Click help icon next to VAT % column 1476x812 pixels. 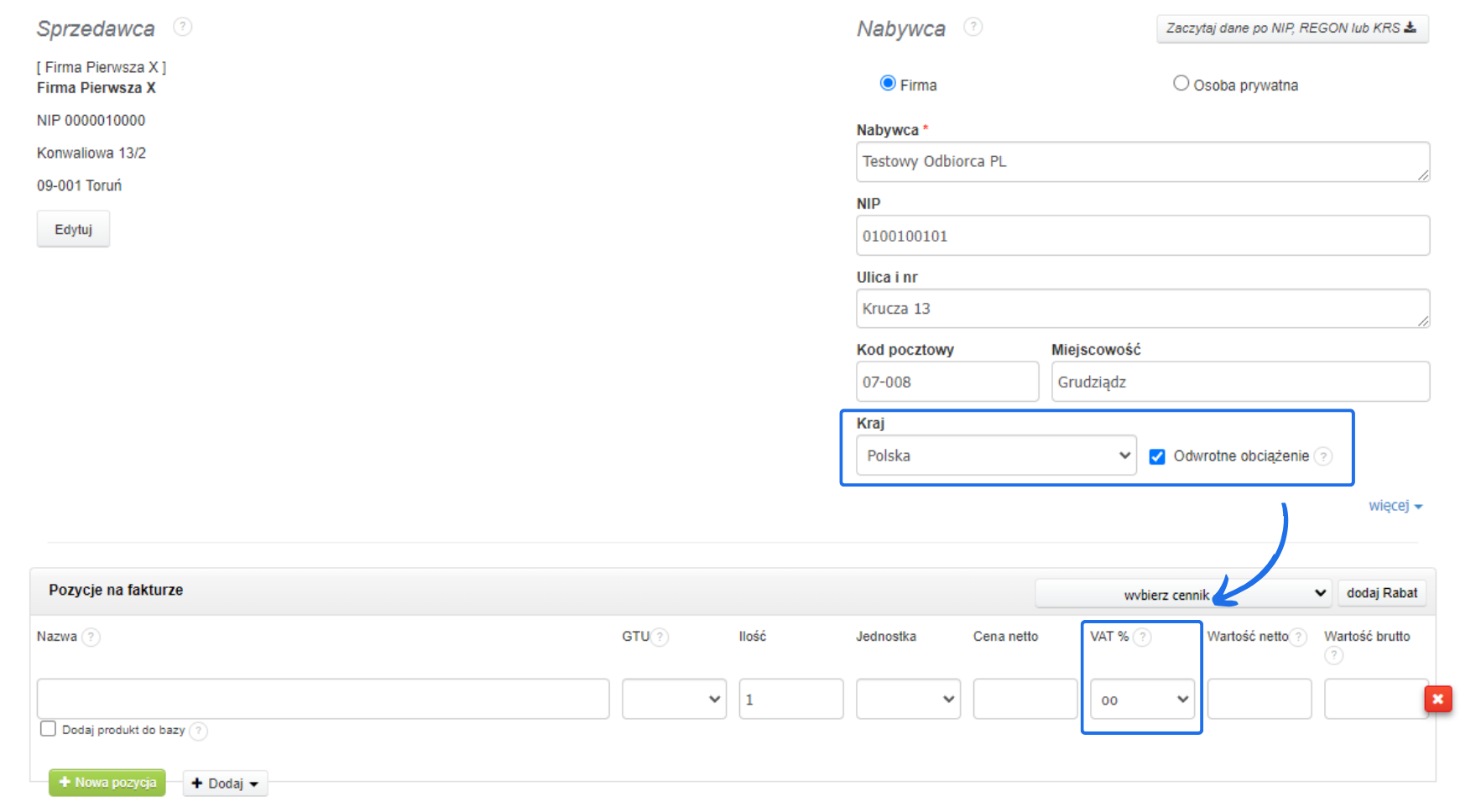(x=1142, y=638)
